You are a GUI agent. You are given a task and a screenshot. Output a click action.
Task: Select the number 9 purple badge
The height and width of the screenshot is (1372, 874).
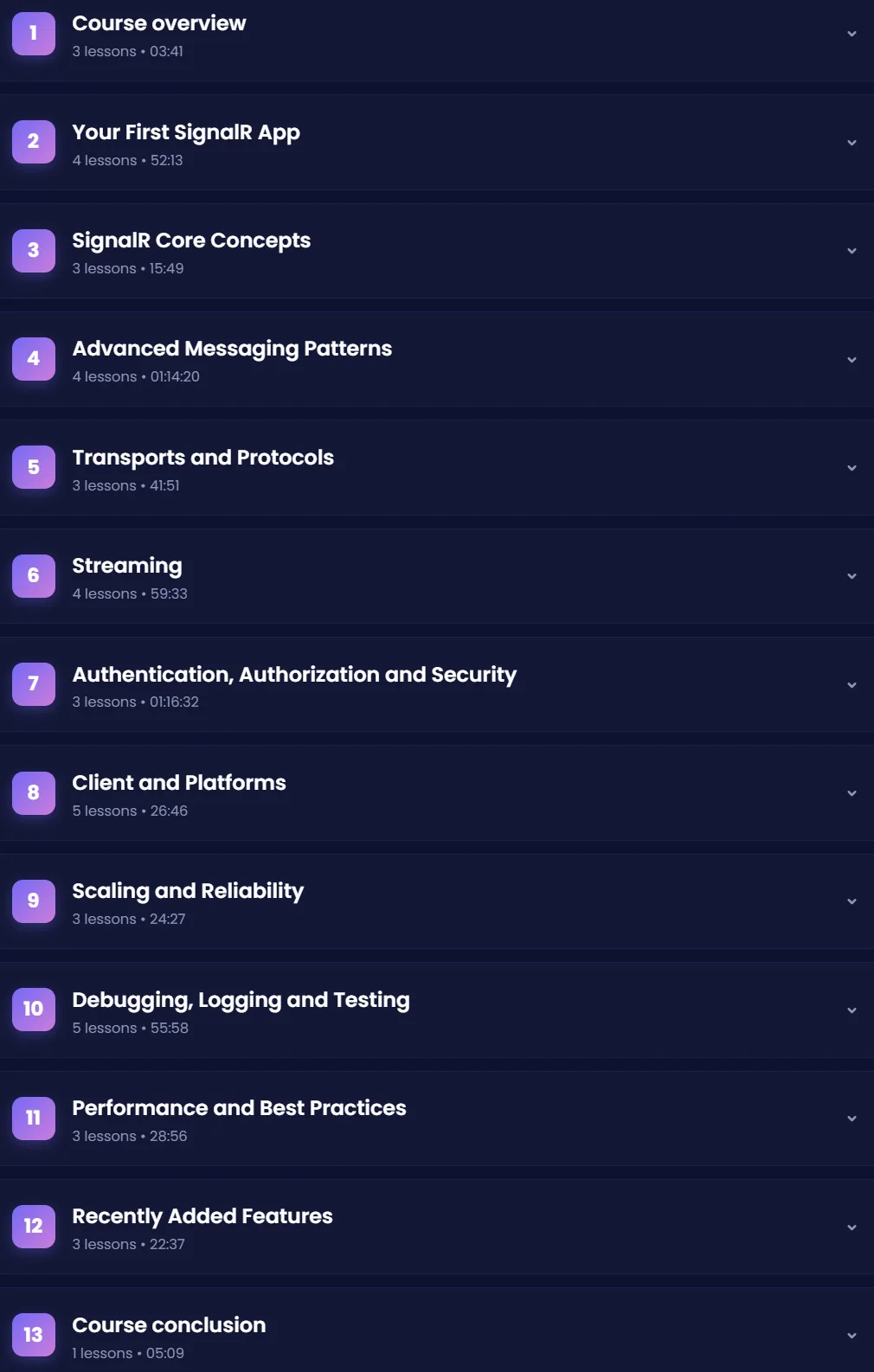34,901
